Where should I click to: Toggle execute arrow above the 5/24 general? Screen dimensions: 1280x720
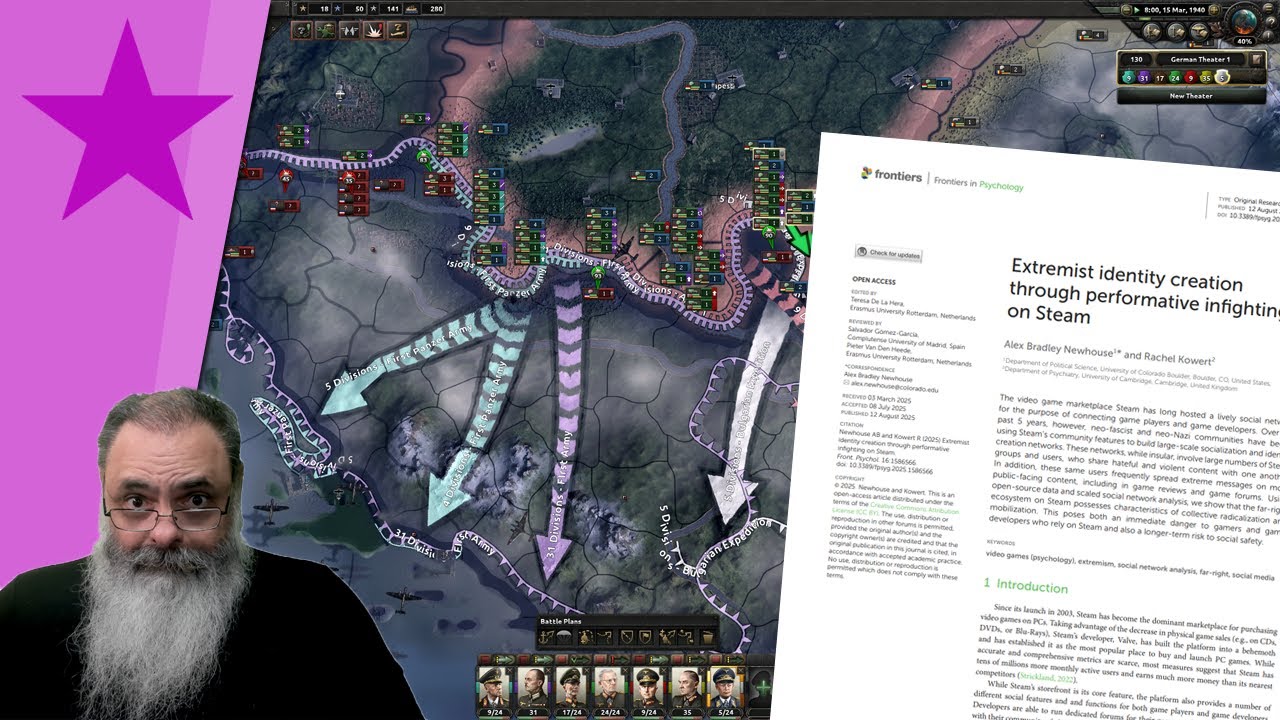(735, 659)
